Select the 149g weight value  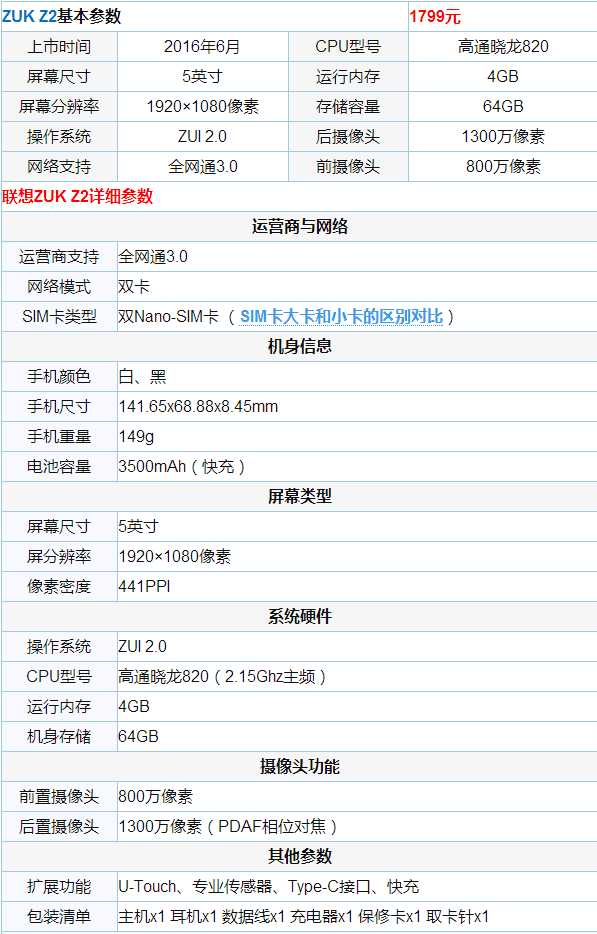click(x=136, y=437)
